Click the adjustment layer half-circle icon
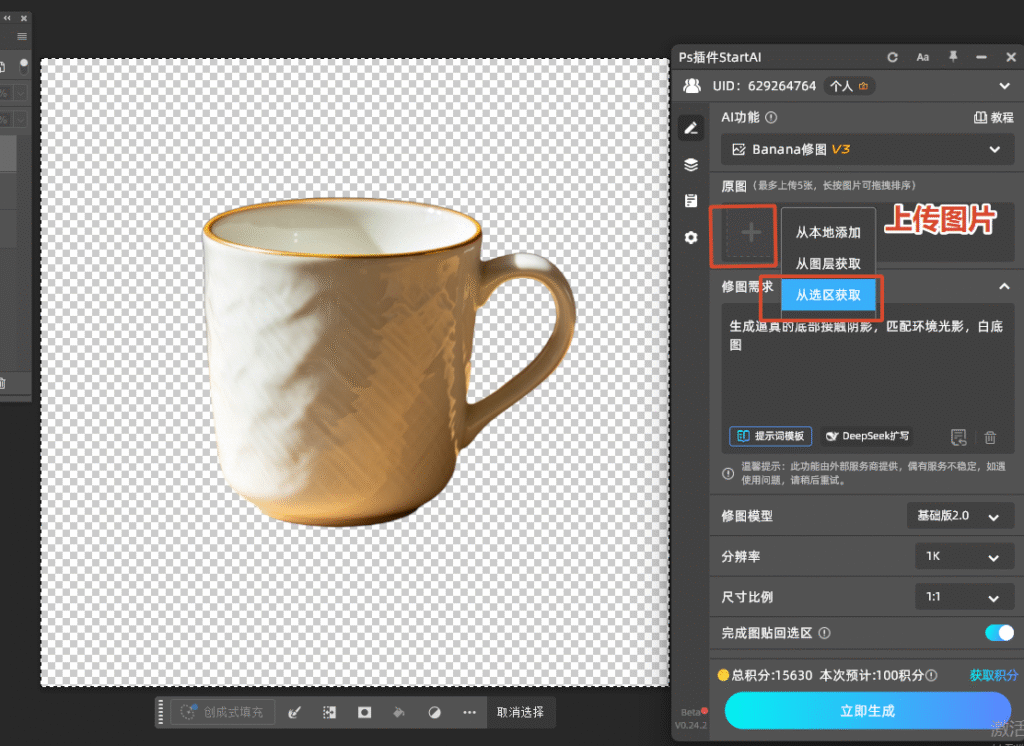The width and height of the screenshot is (1024, 746). (434, 712)
